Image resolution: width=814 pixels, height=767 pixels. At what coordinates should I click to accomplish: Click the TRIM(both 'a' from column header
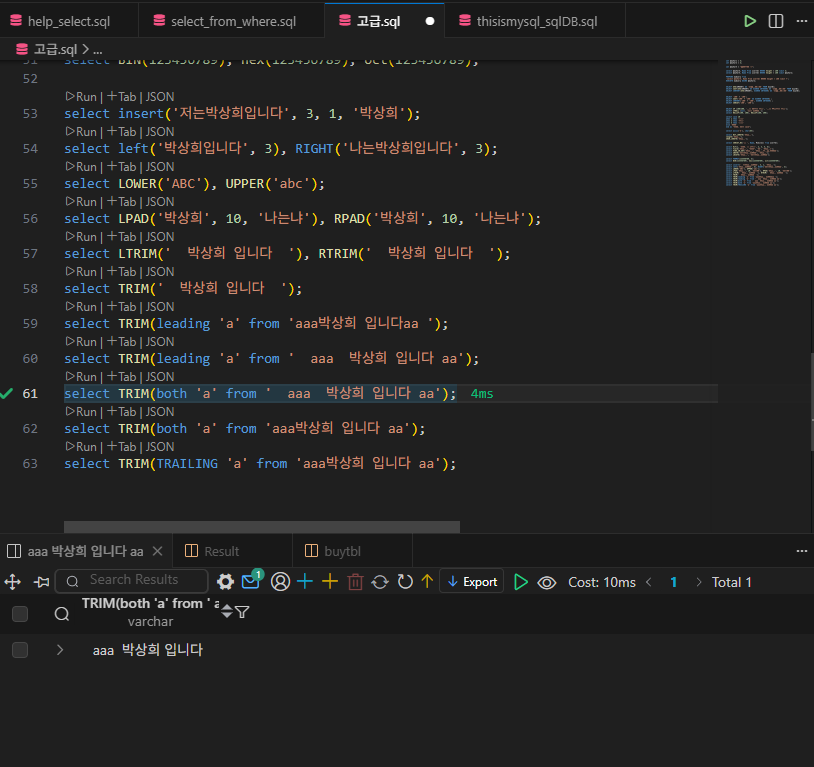150,603
